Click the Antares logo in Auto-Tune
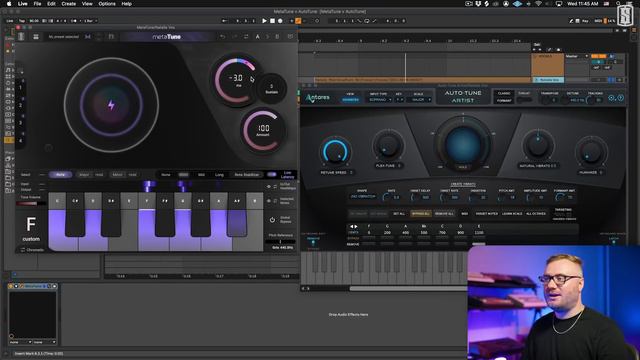Viewport: 640px width, 360px height. [318, 98]
